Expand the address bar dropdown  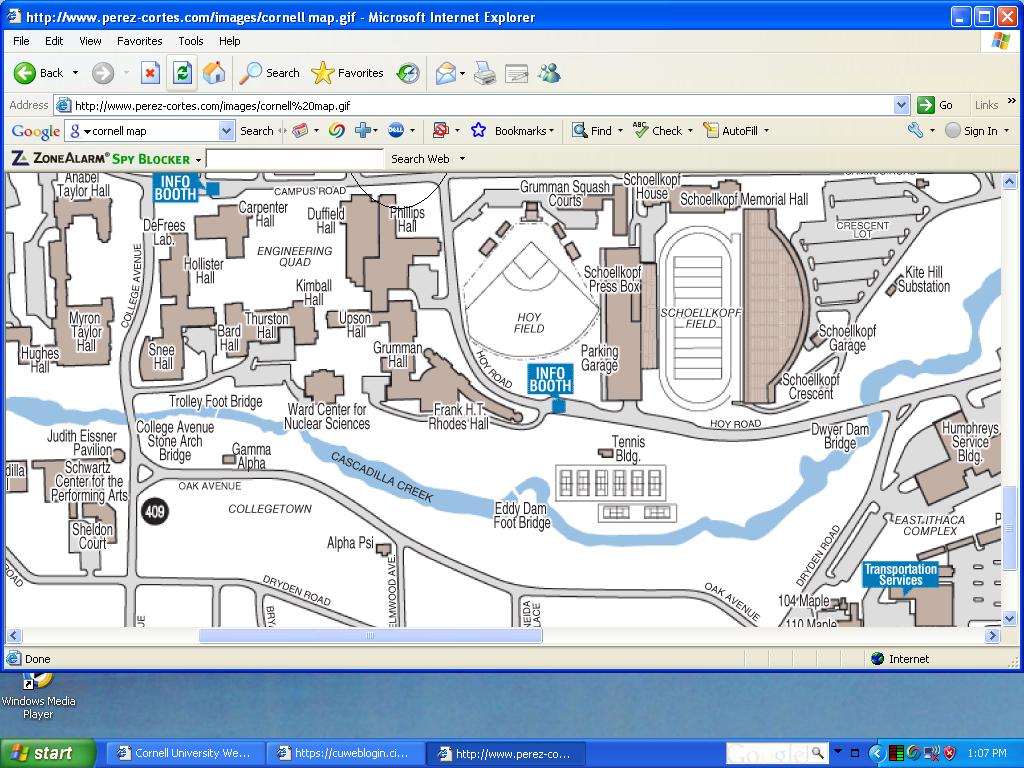[x=901, y=105]
